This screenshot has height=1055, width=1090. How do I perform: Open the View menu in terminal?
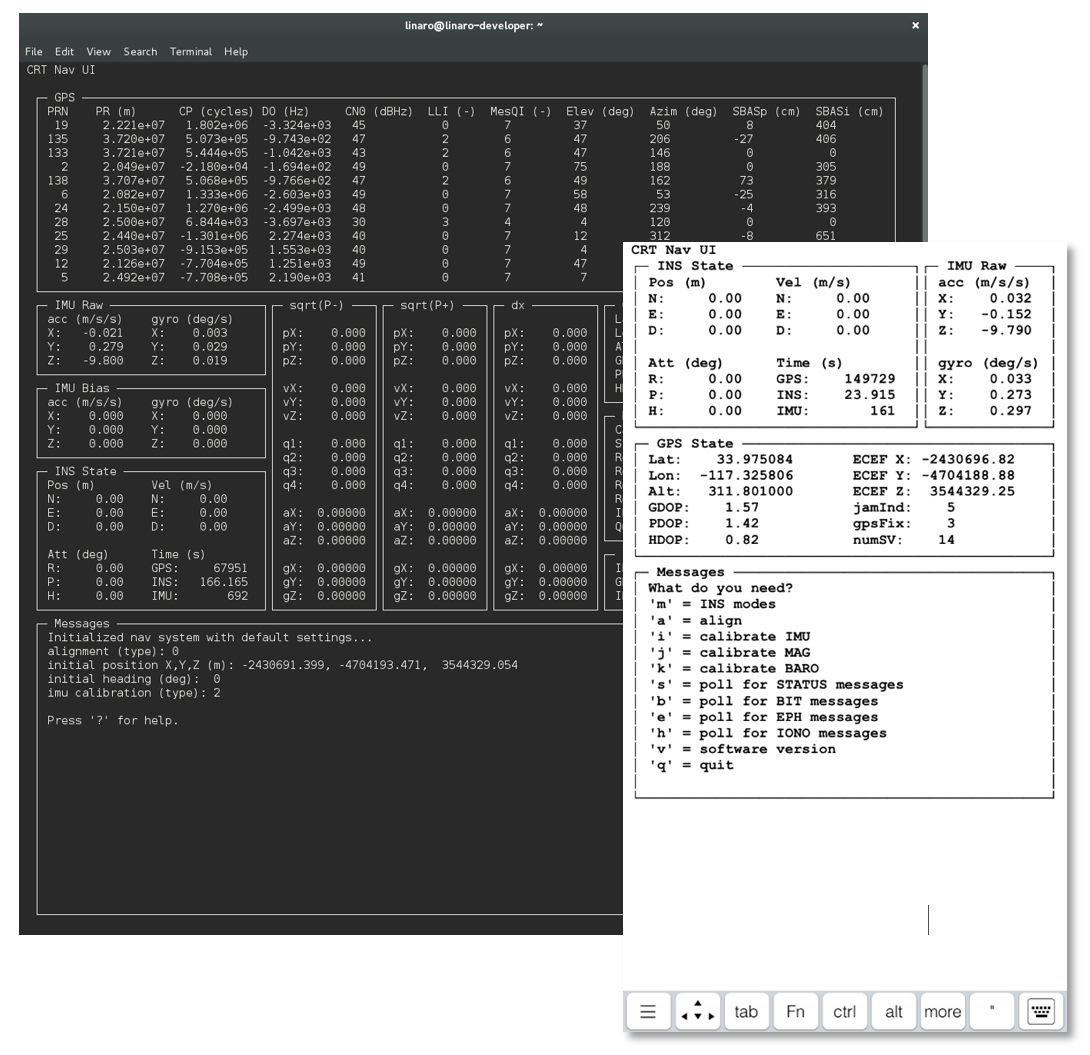coord(98,51)
